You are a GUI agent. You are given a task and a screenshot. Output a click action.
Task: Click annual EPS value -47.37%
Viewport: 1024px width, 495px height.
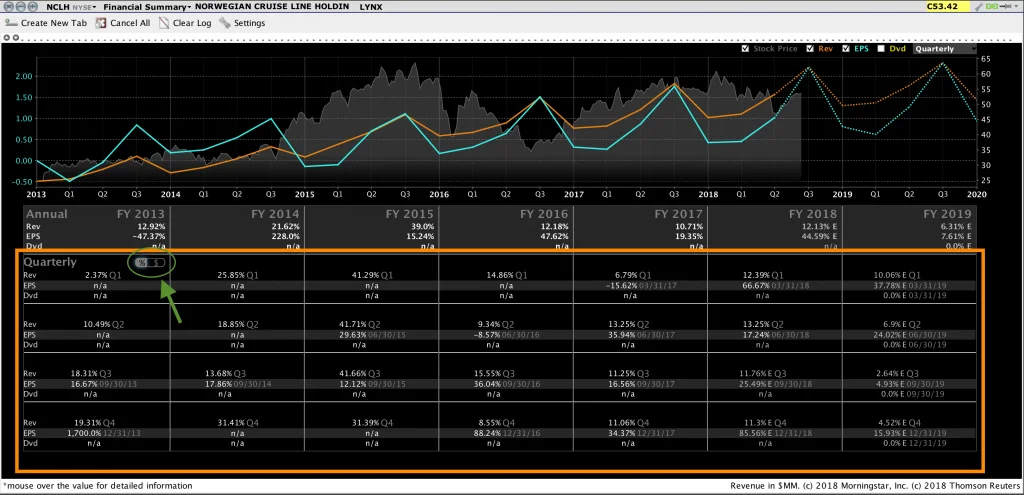click(150, 236)
